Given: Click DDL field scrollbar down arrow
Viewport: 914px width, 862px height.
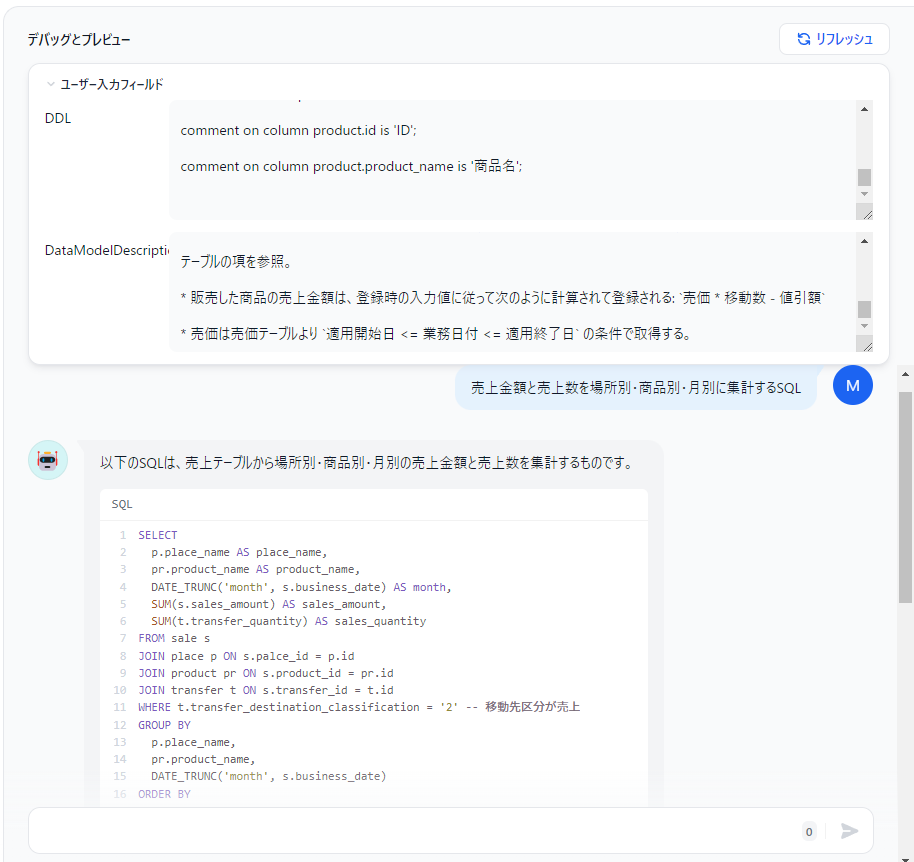Looking at the screenshot, I should coord(864,194).
